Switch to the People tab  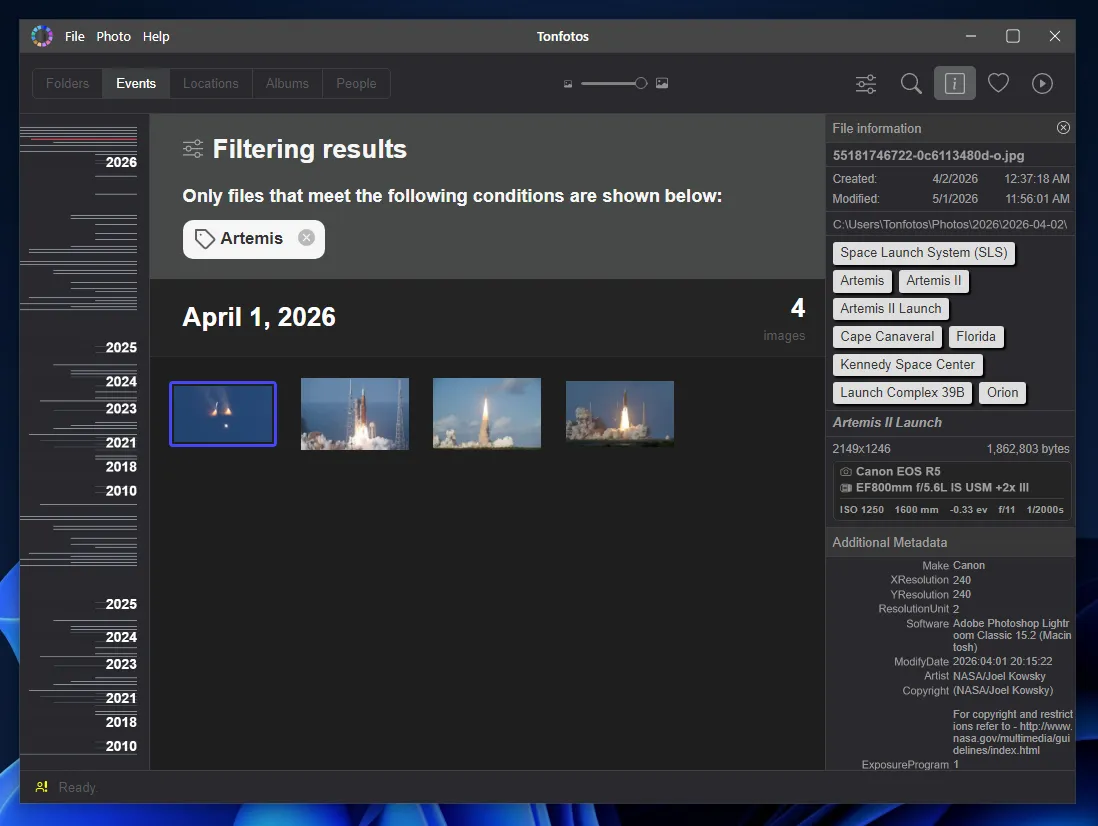tap(356, 83)
